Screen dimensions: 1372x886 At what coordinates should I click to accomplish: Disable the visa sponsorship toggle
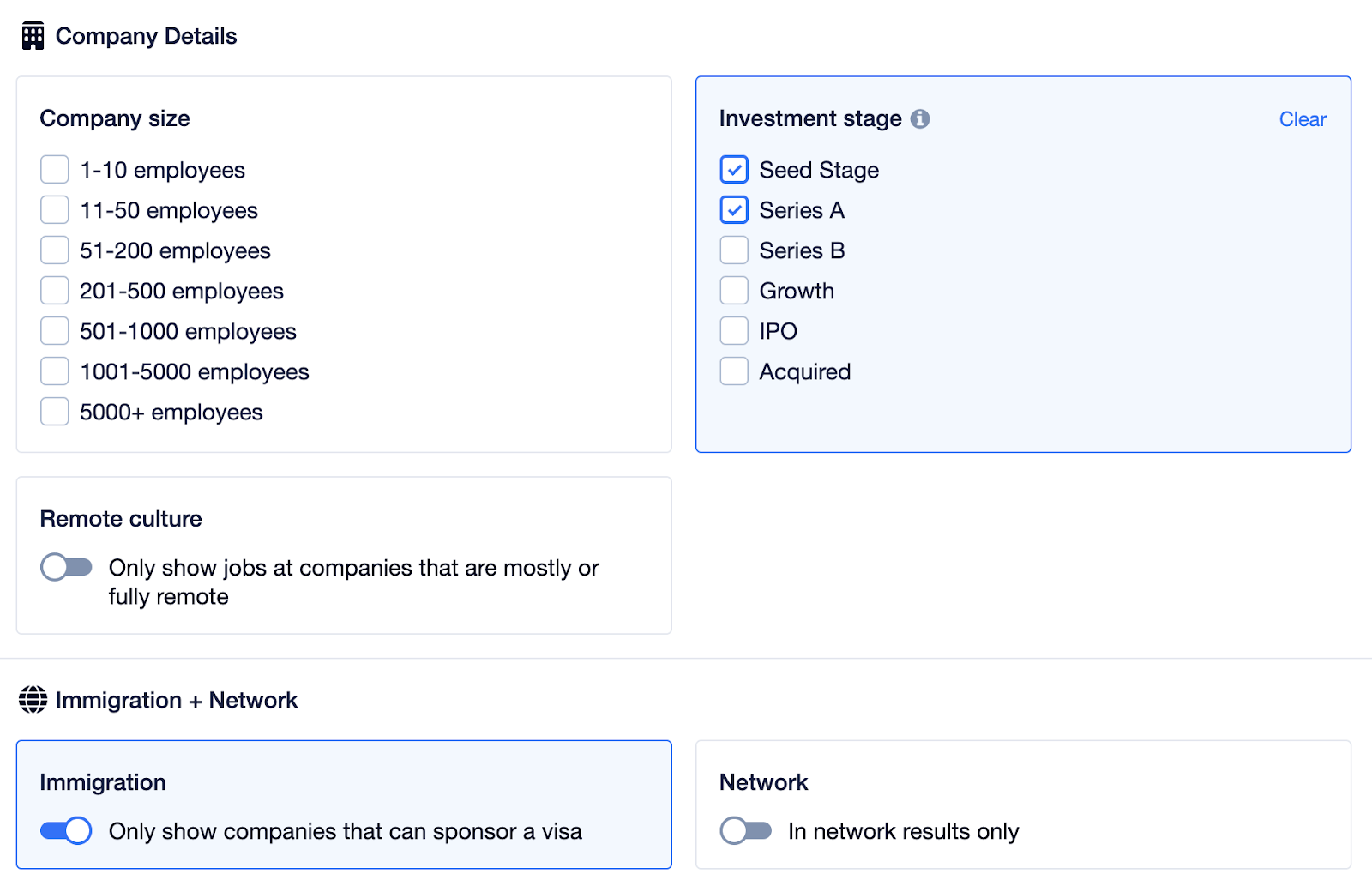[x=67, y=830]
